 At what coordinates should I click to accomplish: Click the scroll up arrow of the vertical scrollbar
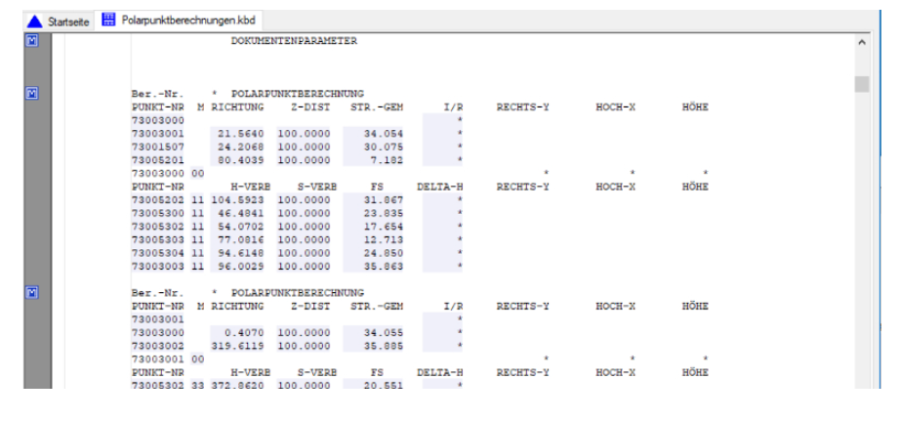click(862, 43)
